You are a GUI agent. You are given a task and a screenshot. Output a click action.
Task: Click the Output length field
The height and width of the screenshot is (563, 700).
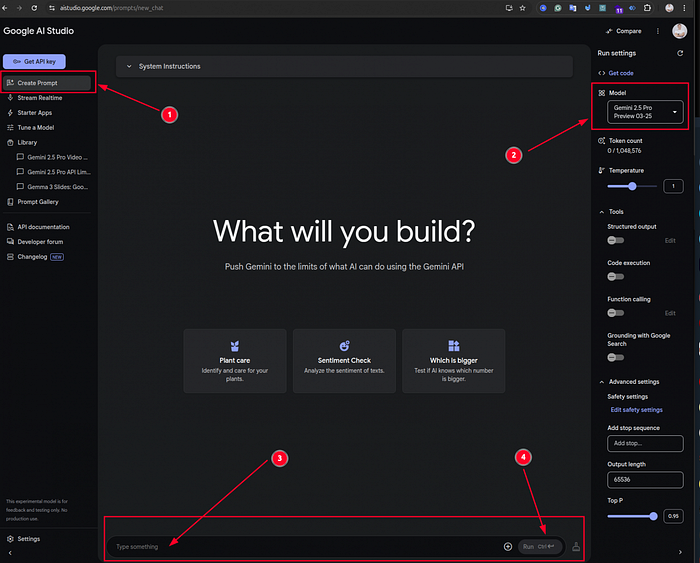645,480
